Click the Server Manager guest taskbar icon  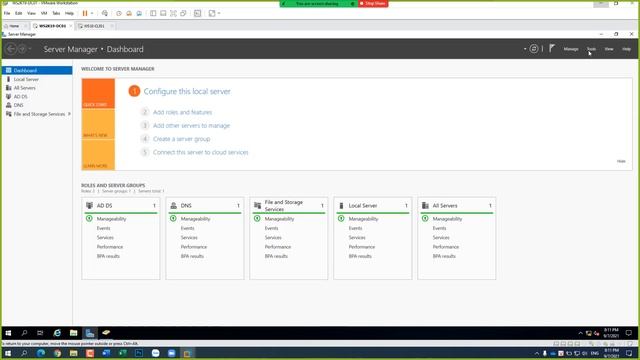click(90, 333)
